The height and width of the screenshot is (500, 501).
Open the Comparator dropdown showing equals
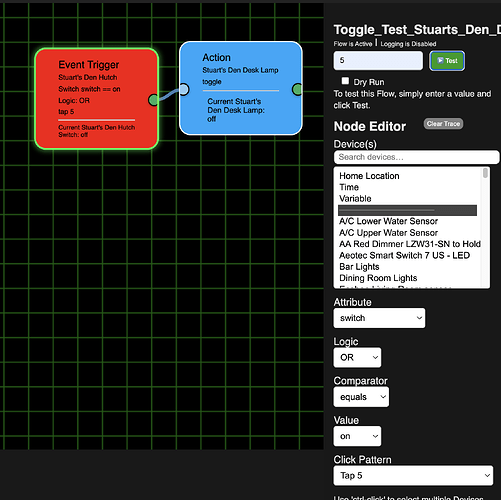coord(361,397)
